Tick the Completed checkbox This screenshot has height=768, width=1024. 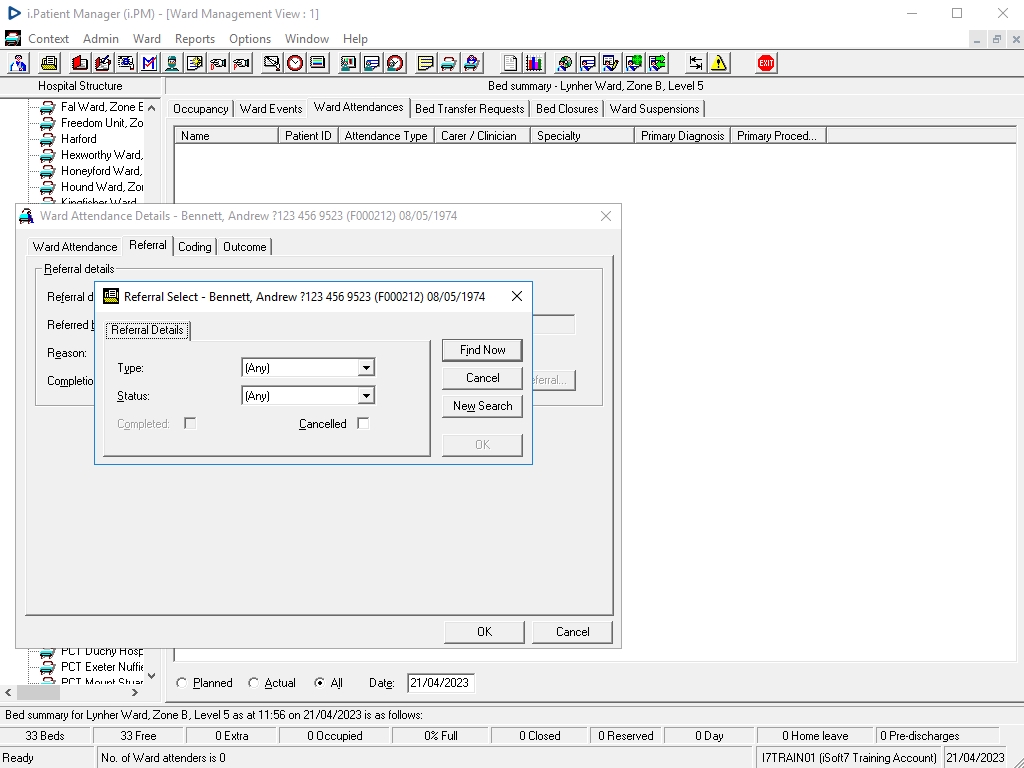click(x=190, y=424)
